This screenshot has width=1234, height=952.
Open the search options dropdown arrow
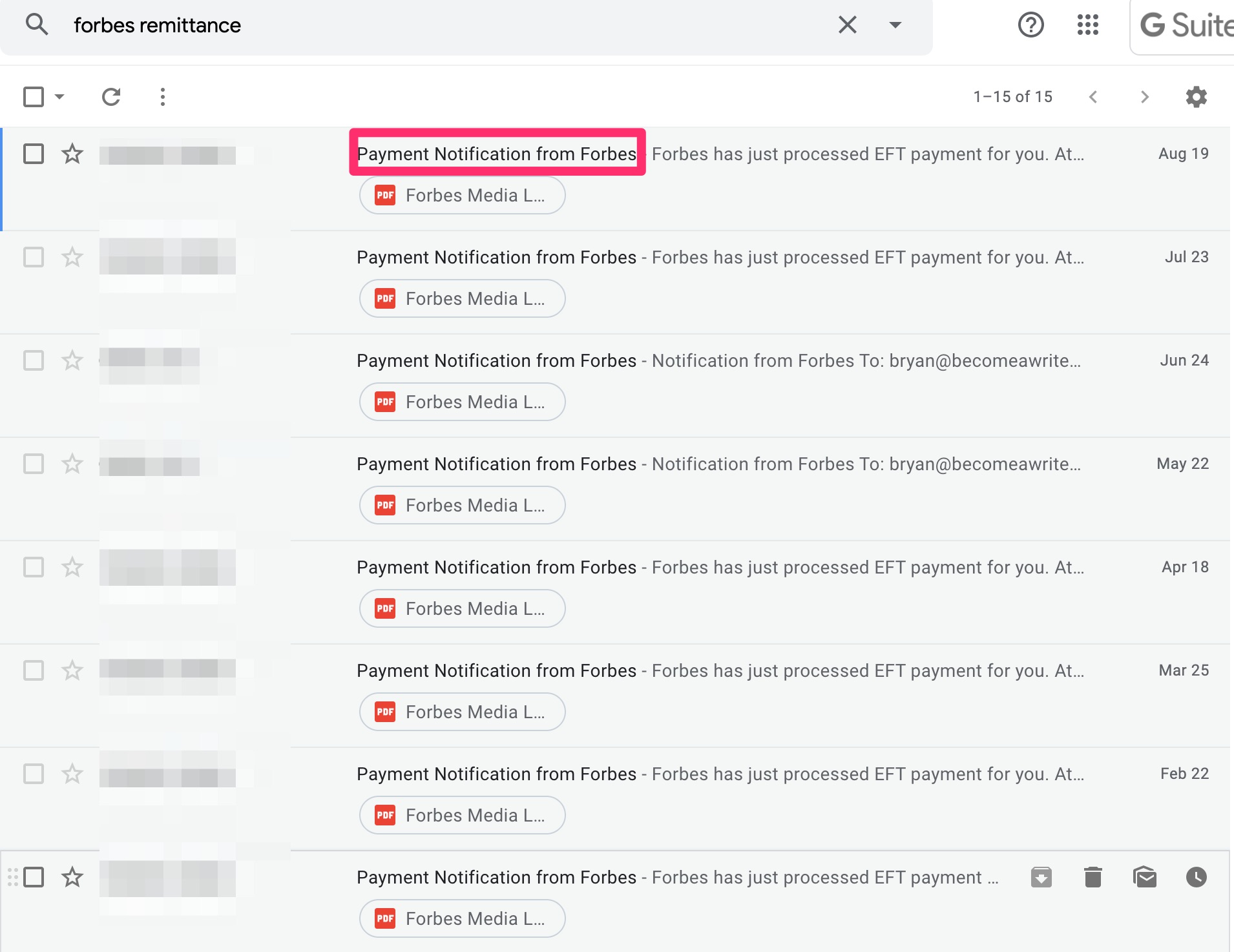pos(895,25)
